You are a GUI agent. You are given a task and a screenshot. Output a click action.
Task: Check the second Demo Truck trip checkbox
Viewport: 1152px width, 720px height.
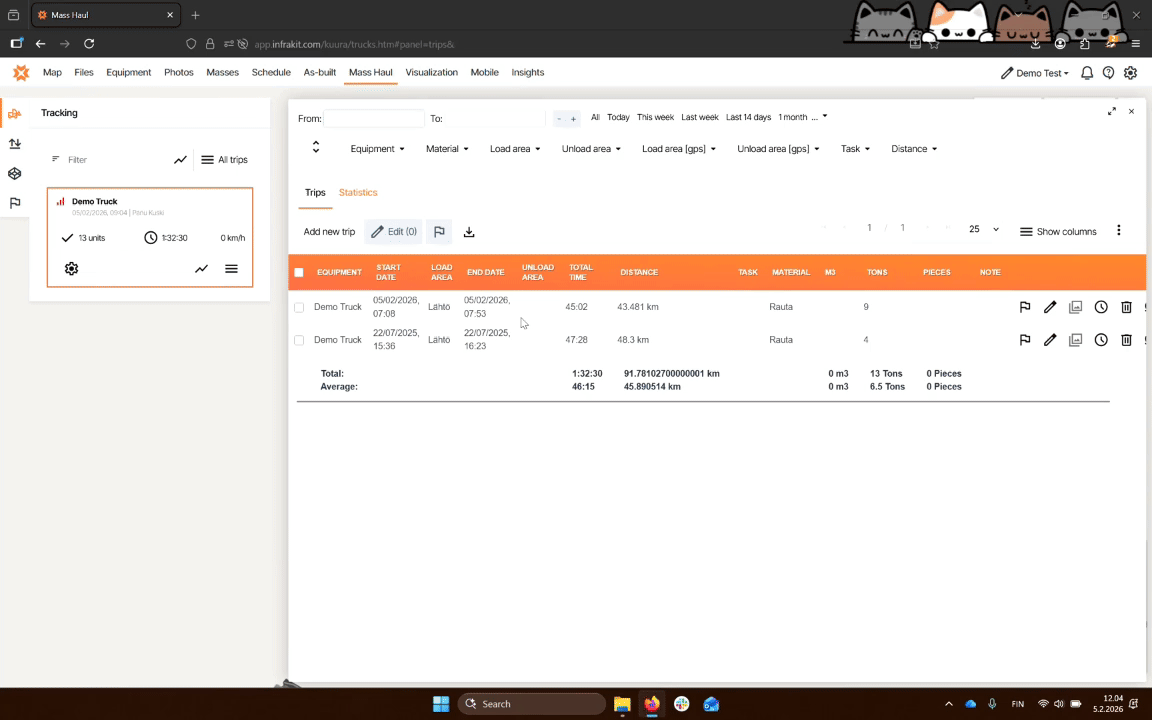(299, 340)
